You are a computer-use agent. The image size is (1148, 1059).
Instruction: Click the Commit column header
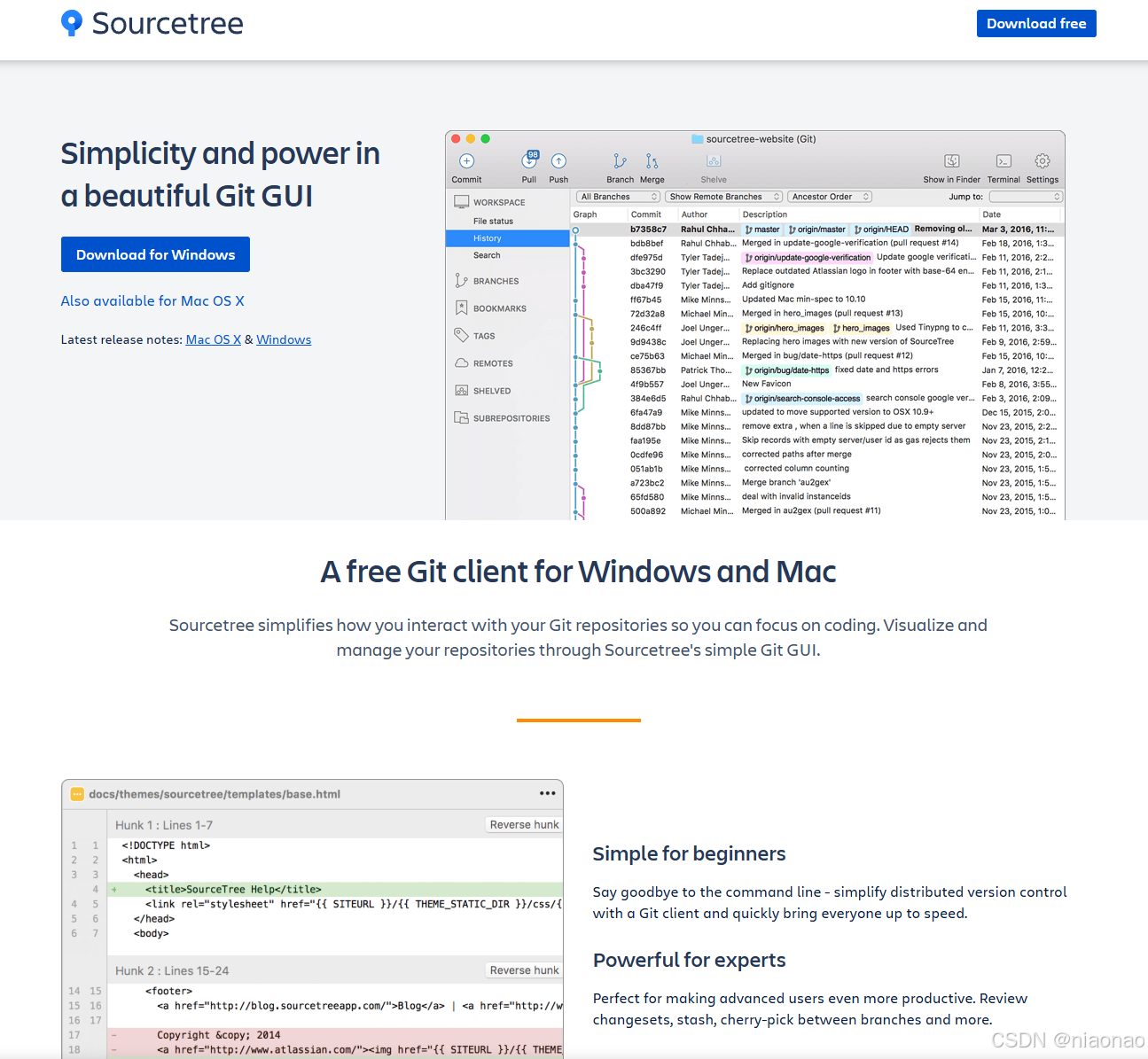click(x=646, y=214)
